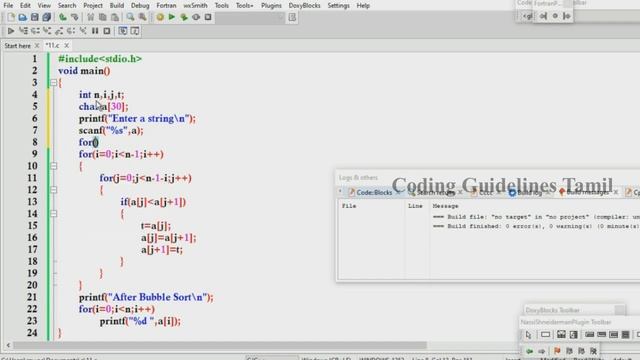640x360 pixels.
Task: Click the Rebuild icon
Action: tap(196, 17)
